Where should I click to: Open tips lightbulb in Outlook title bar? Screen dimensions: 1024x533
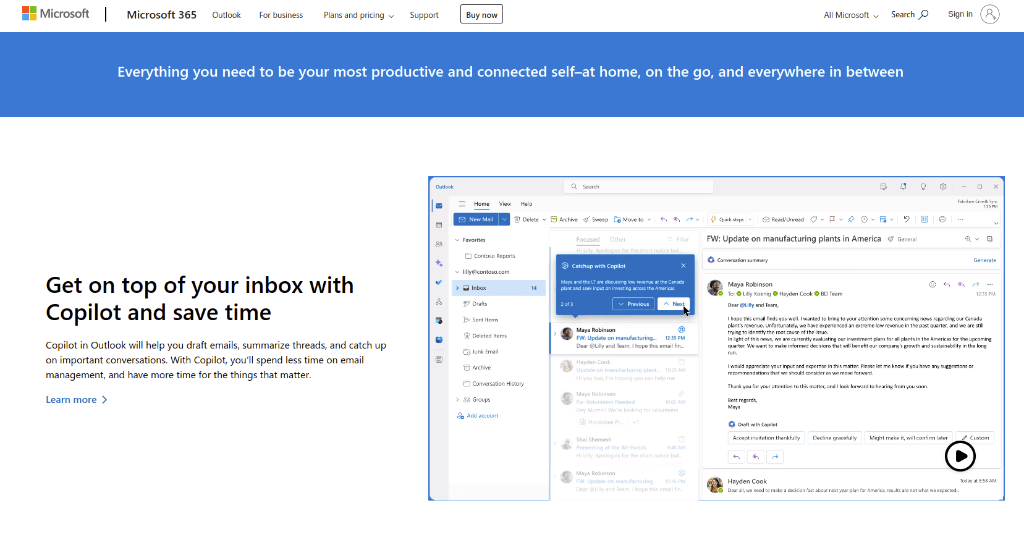(x=923, y=187)
